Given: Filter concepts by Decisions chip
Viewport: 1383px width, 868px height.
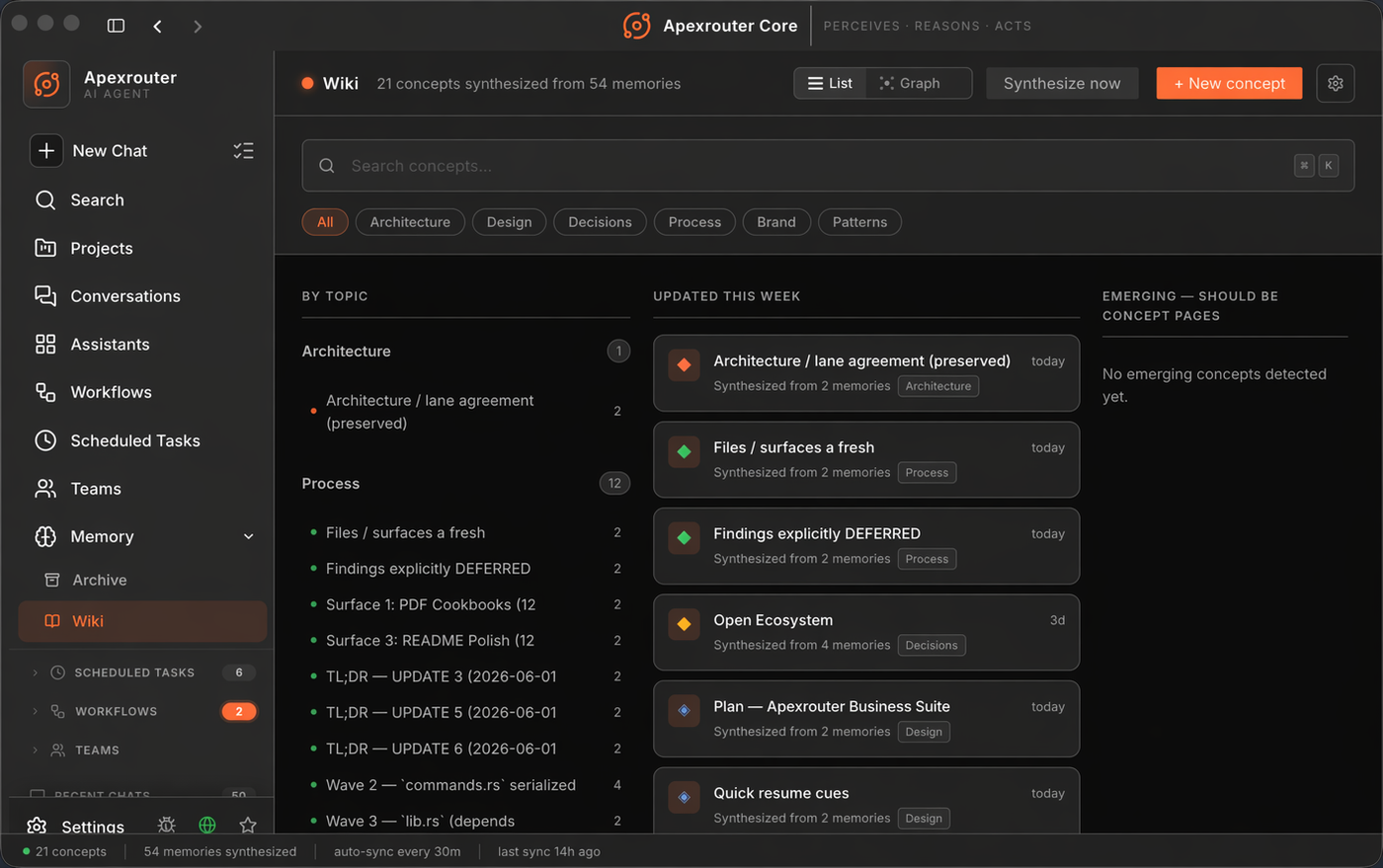Looking at the screenshot, I should pyautogui.click(x=600, y=222).
